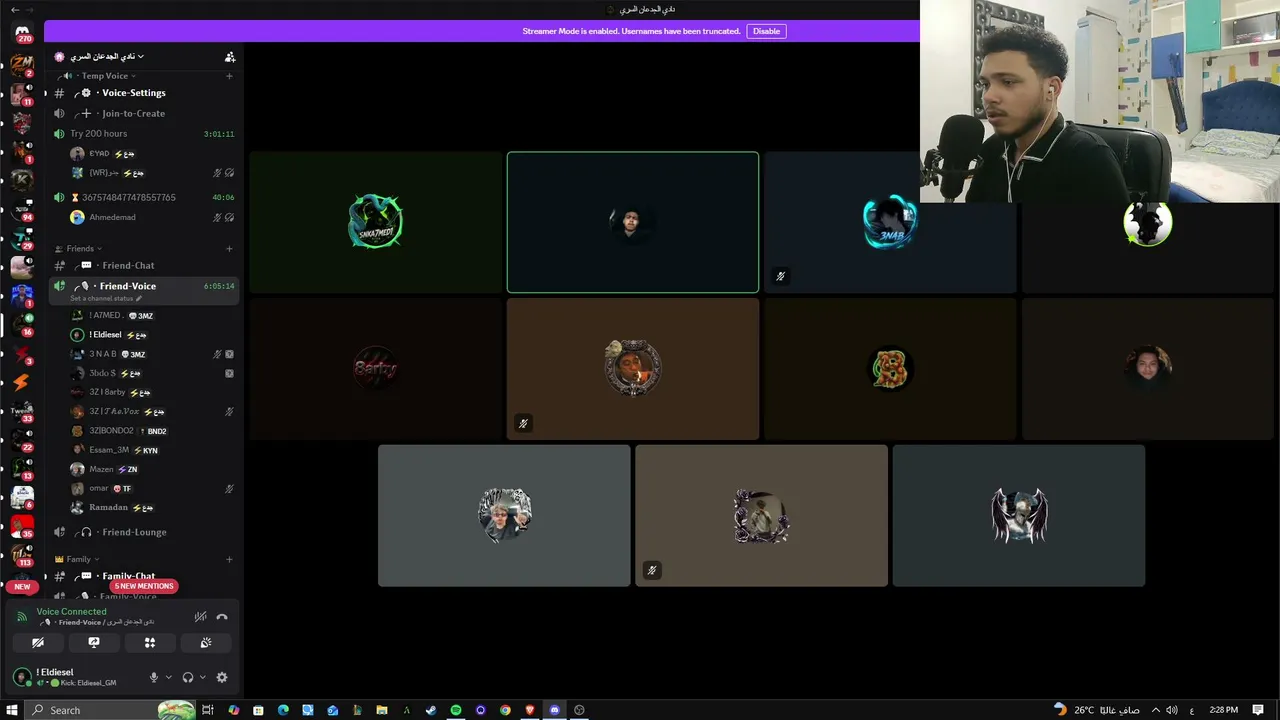This screenshot has height=720, width=1280.
Task: Open the 3675748477478557765 voice channel
Action: (143, 198)
